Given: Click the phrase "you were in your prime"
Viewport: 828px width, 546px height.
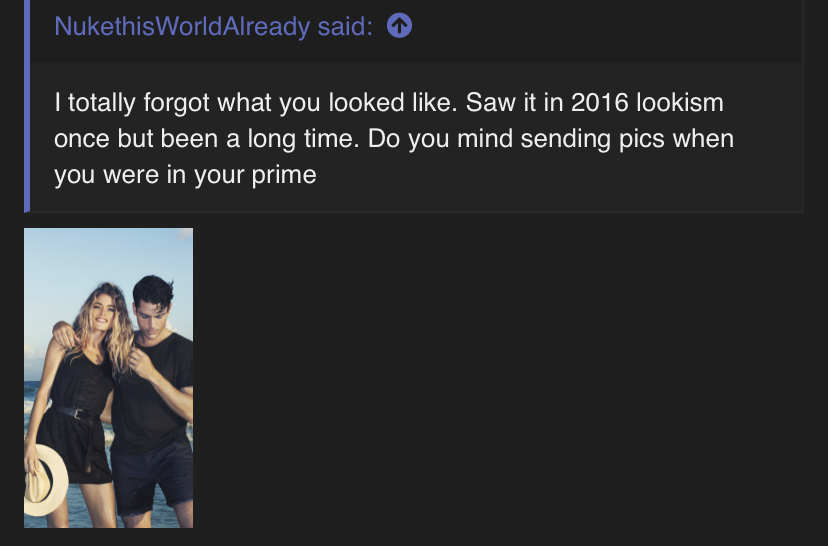Looking at the screenshot, I should (185, 175).
